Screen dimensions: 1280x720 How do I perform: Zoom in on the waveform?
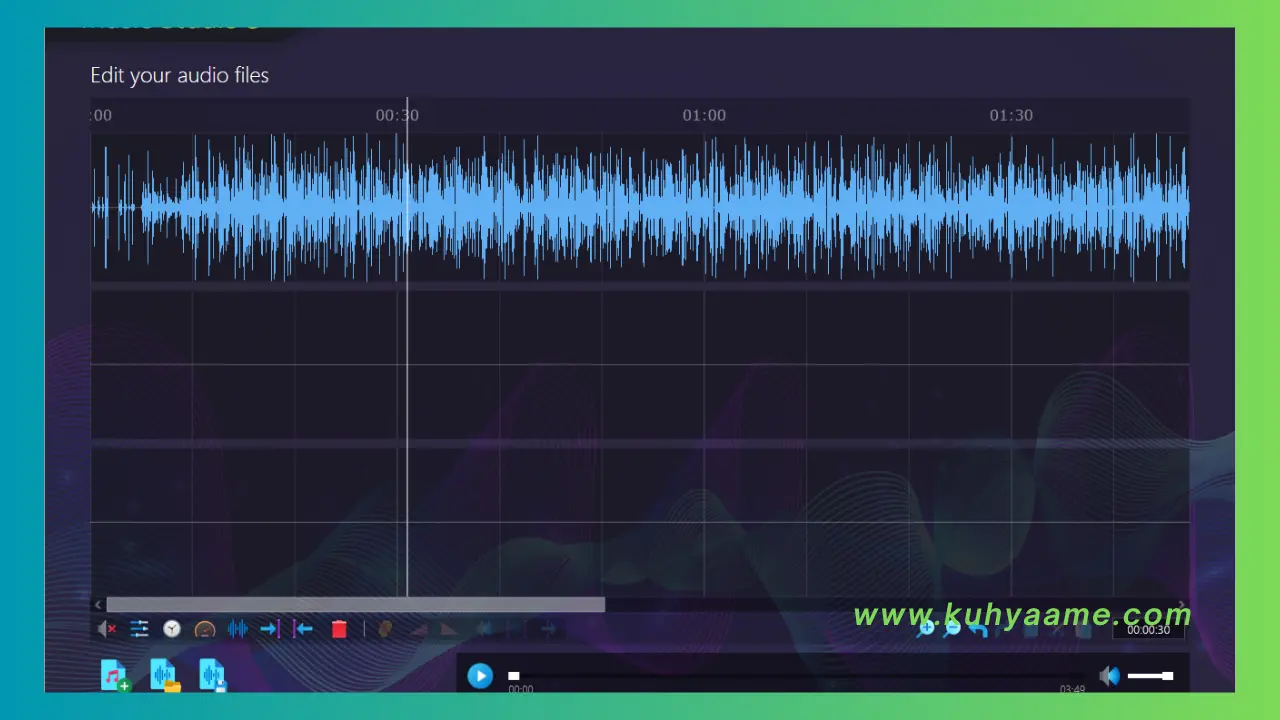coord(926,628)
